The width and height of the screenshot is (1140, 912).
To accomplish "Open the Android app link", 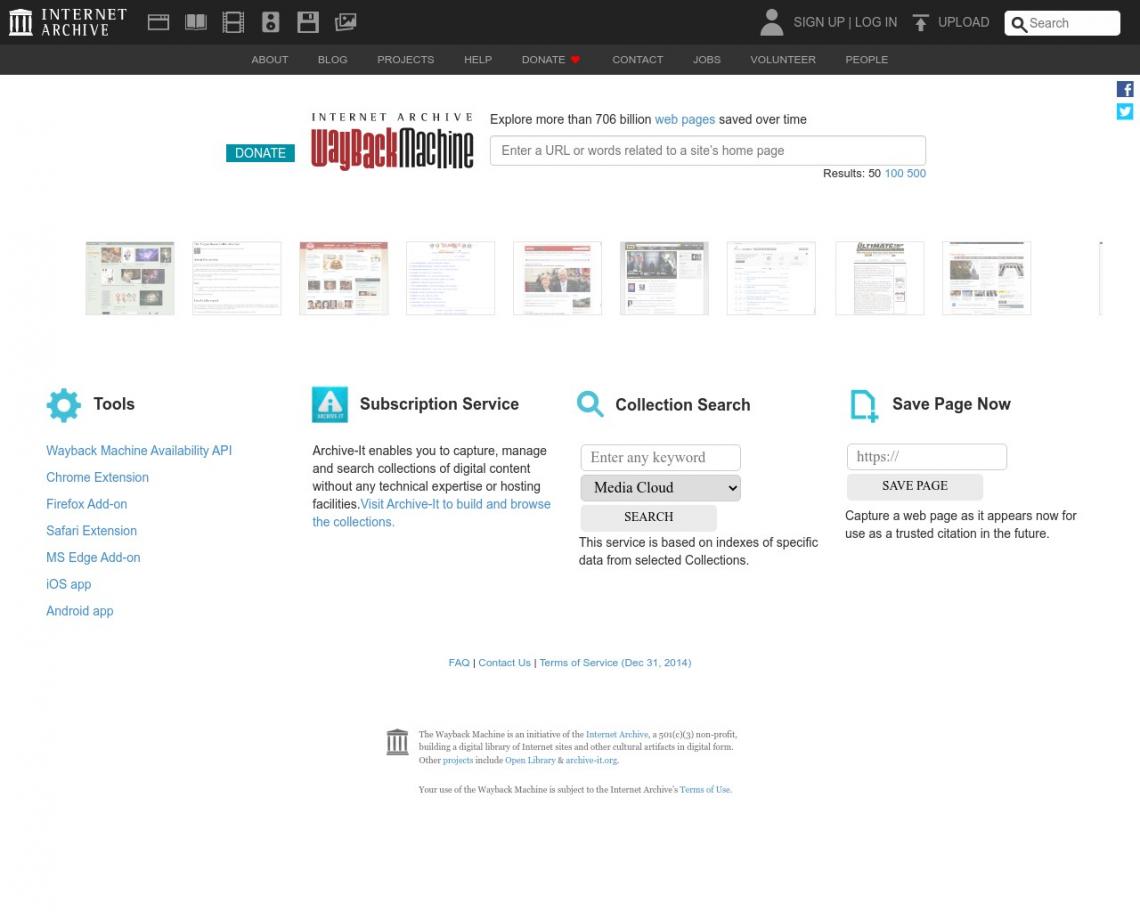I will pyautogui.click(x=79, y=611).
